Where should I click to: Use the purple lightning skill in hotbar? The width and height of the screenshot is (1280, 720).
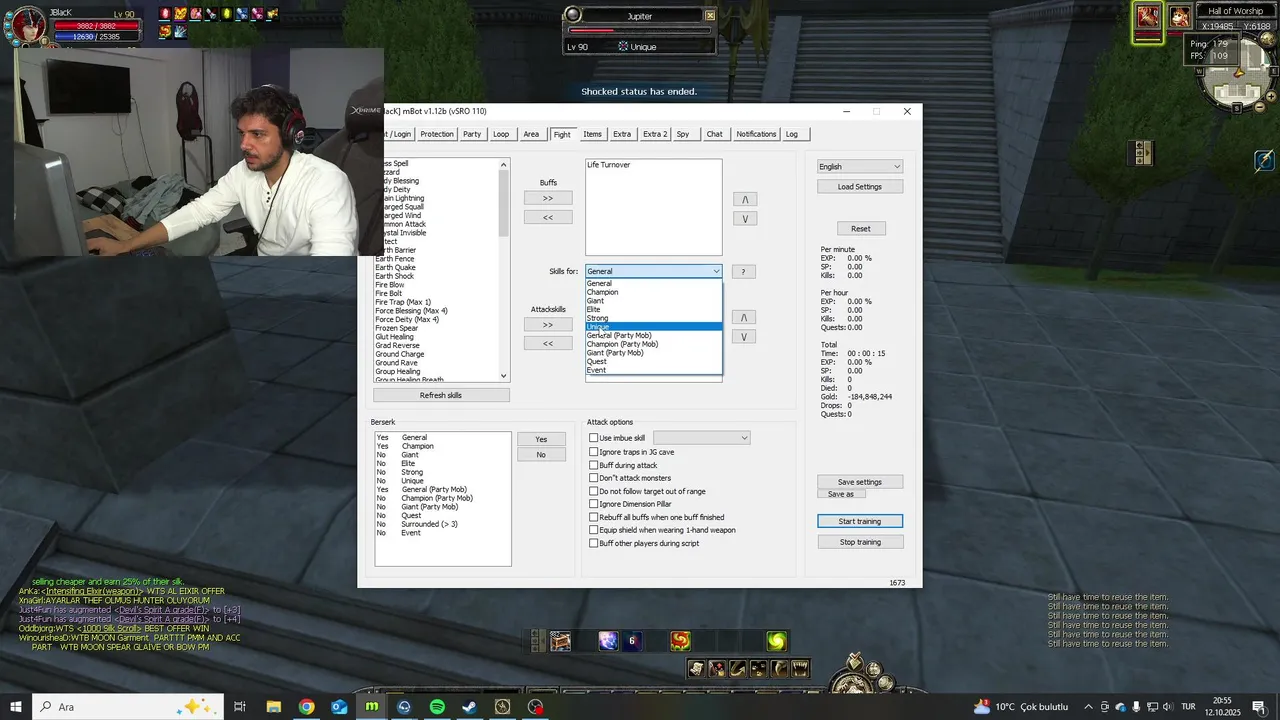click(x=608, y=642)
